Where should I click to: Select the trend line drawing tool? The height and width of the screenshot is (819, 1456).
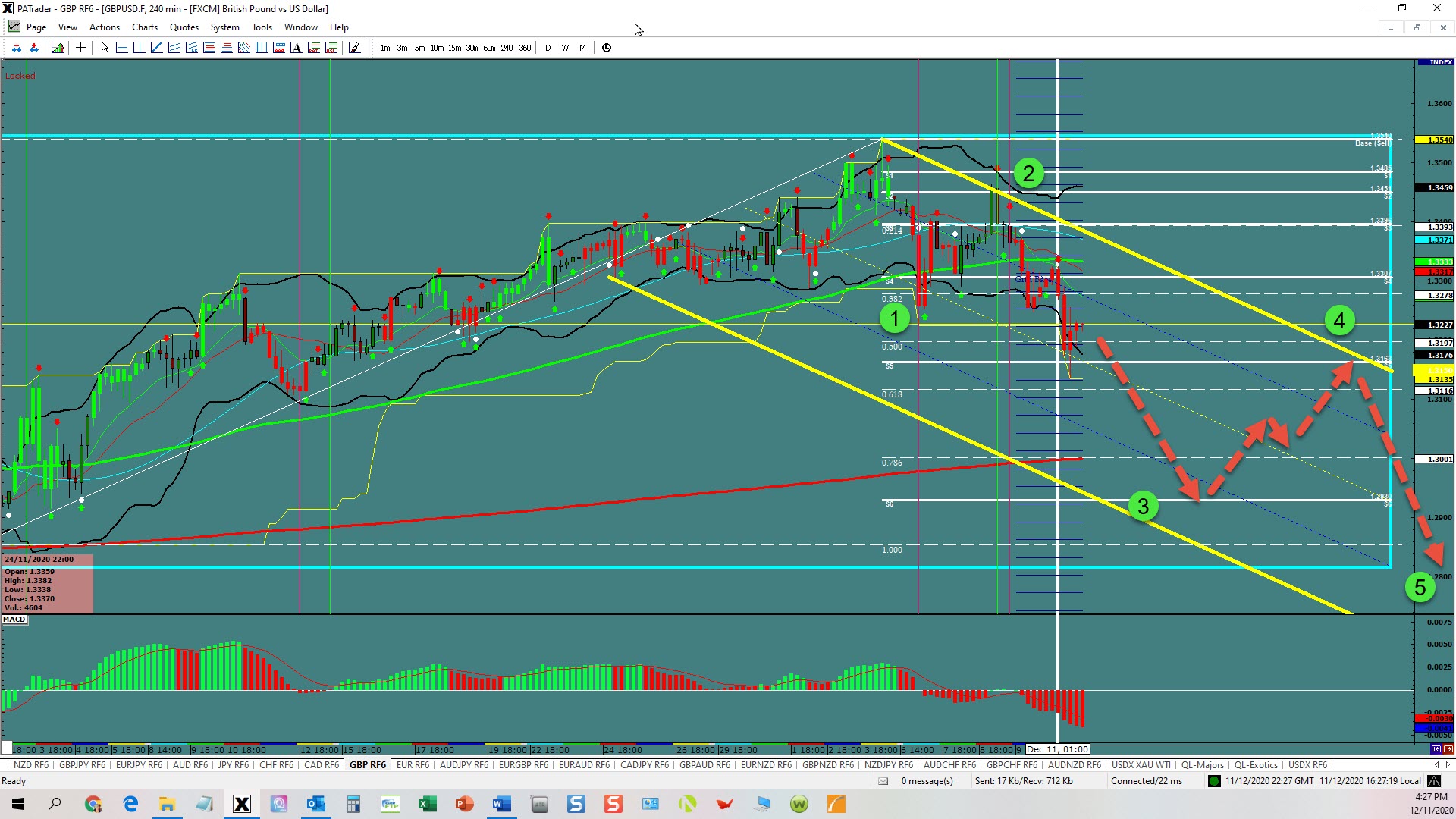pyautogui.click(x=156, y=48)
